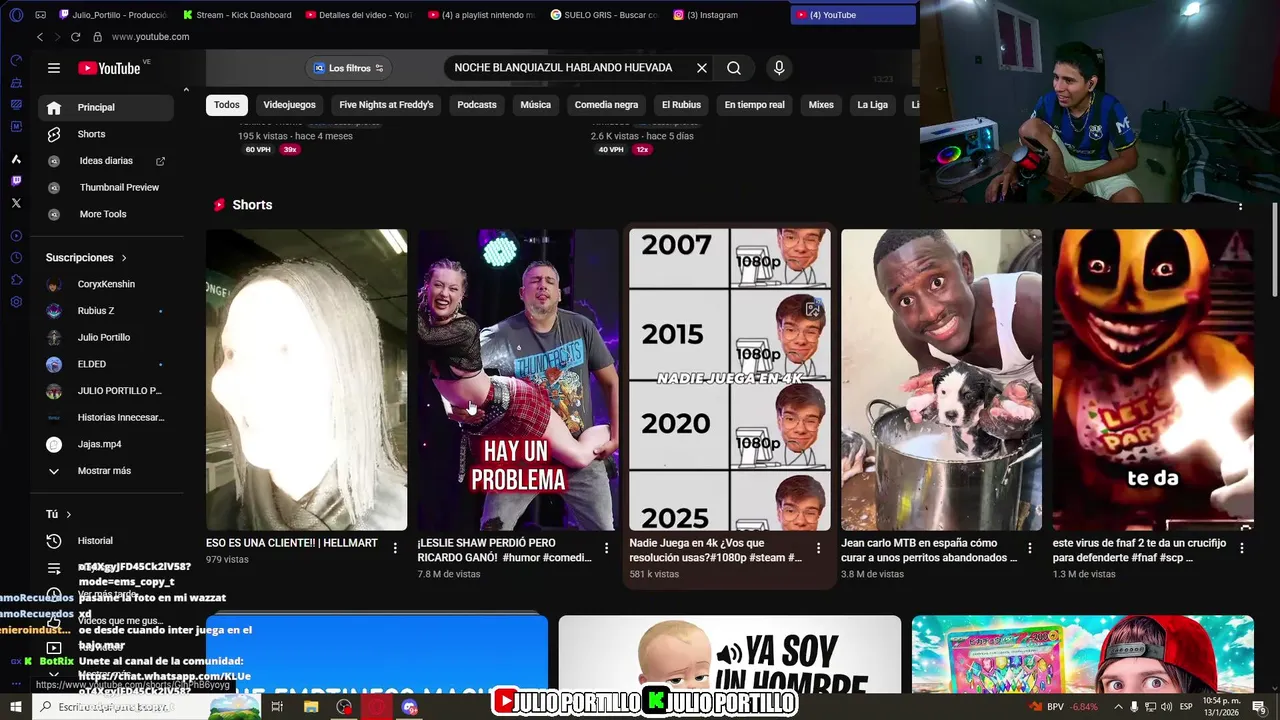Open File Explorer from taskbar
This screenshot has height=720, width=1280.
coord(311,707)
